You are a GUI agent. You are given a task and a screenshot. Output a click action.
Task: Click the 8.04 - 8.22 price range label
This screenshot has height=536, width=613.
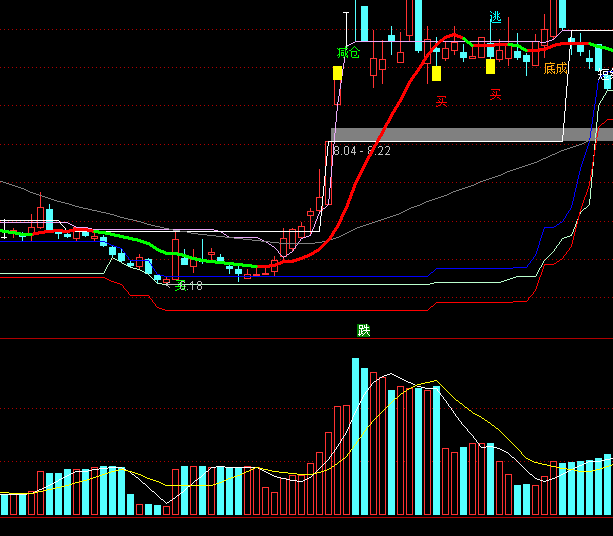point(362,150)
